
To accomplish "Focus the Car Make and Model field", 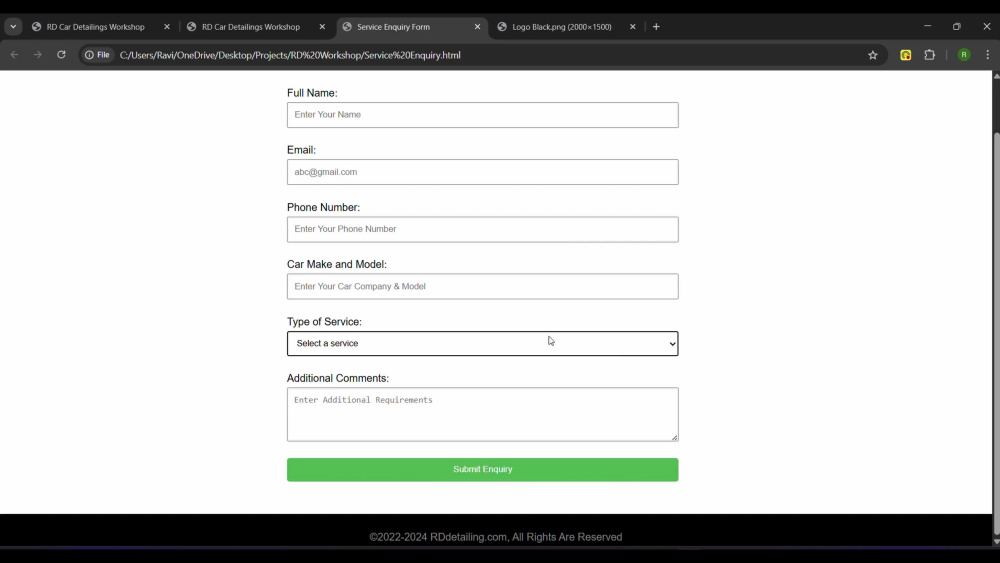I will 483,286.
